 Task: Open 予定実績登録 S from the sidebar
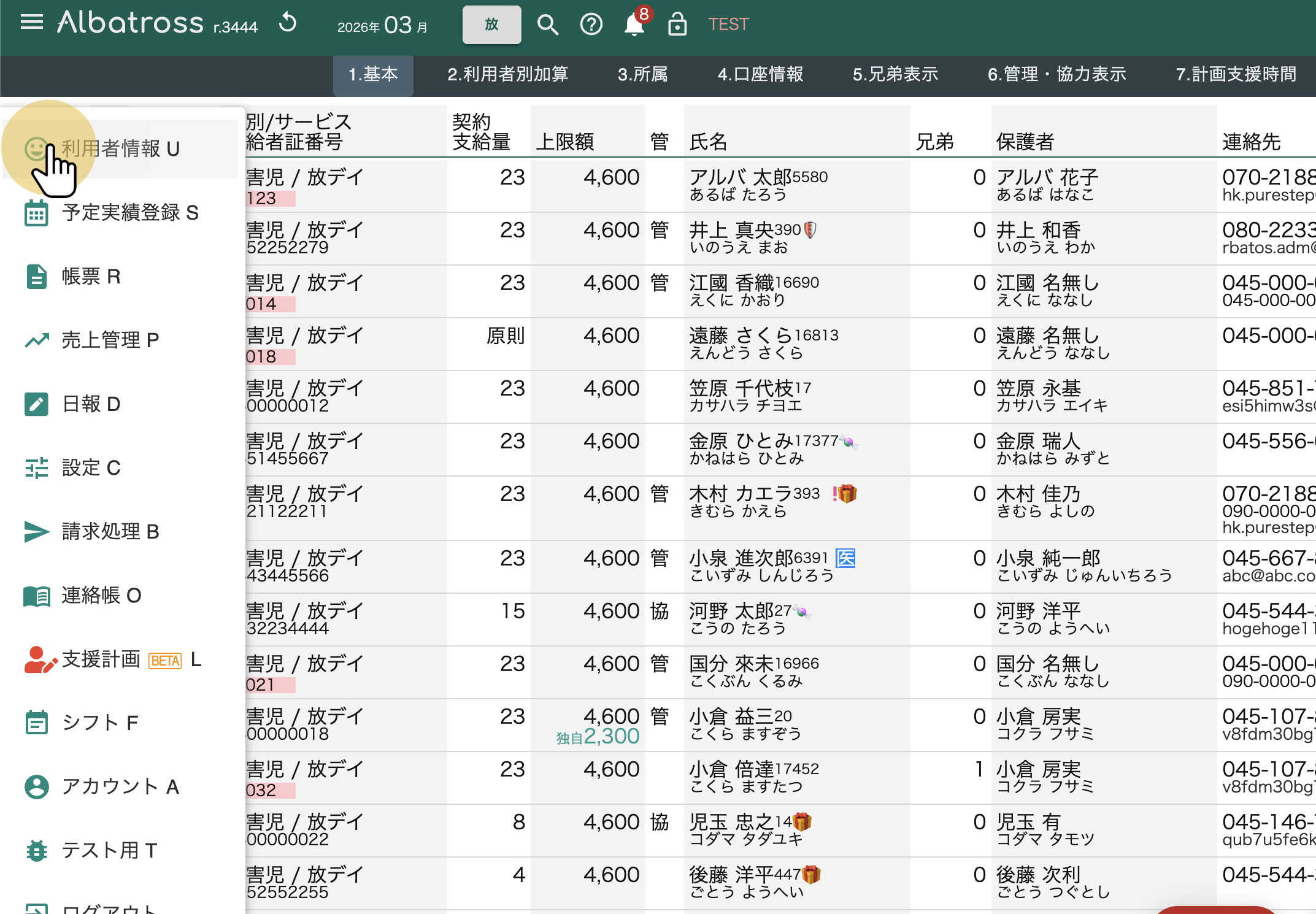point(130,213)
